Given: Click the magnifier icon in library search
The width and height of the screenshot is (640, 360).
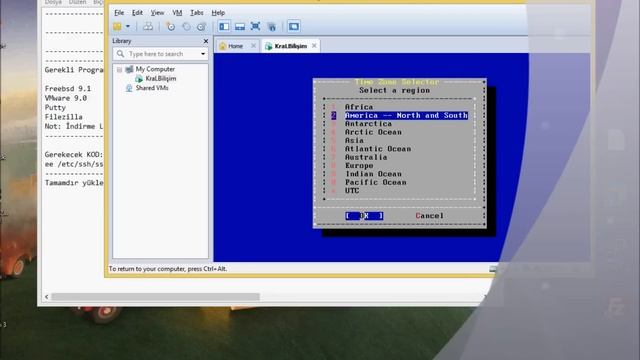Looking at the screenshot, I should pyautogui.click(x=120, y=54).
